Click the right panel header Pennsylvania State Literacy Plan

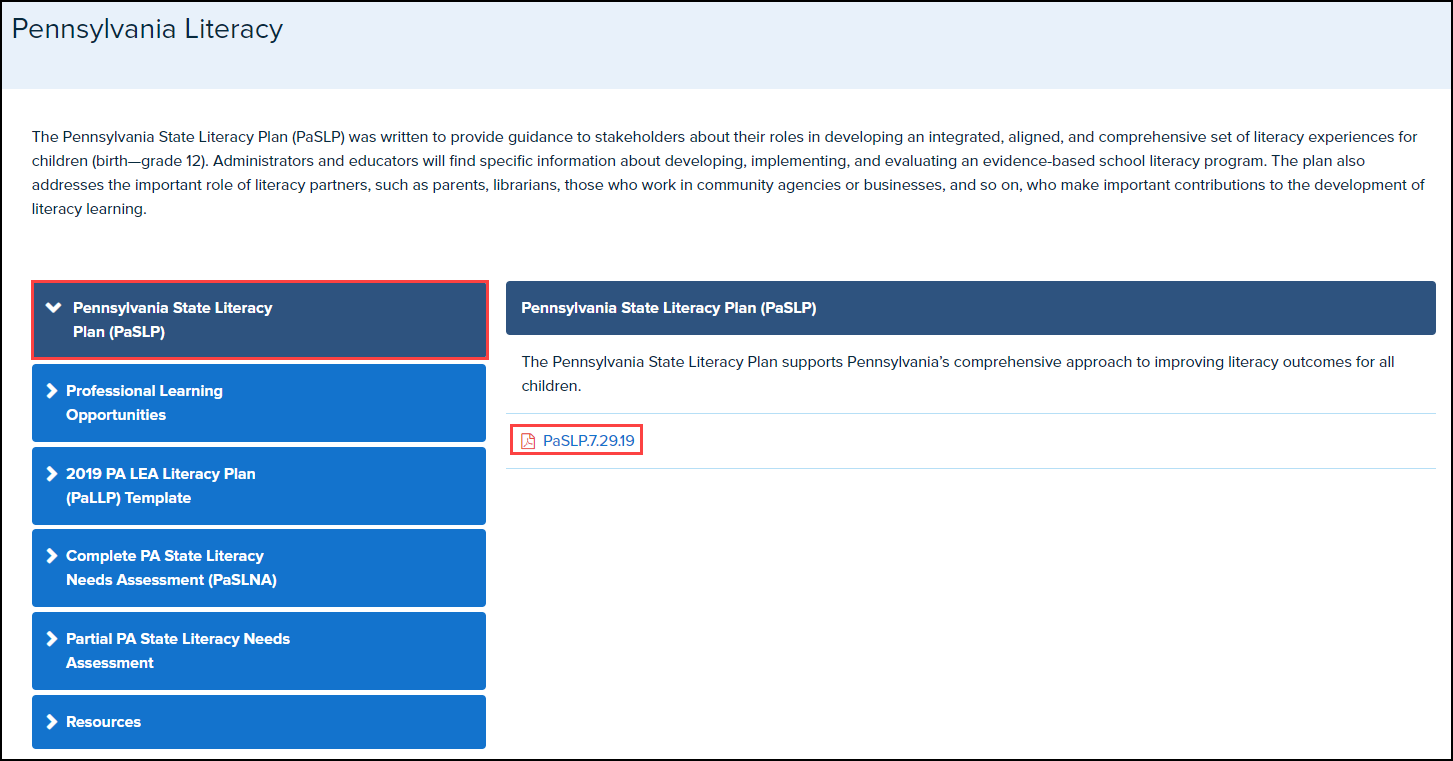(668, 308)
